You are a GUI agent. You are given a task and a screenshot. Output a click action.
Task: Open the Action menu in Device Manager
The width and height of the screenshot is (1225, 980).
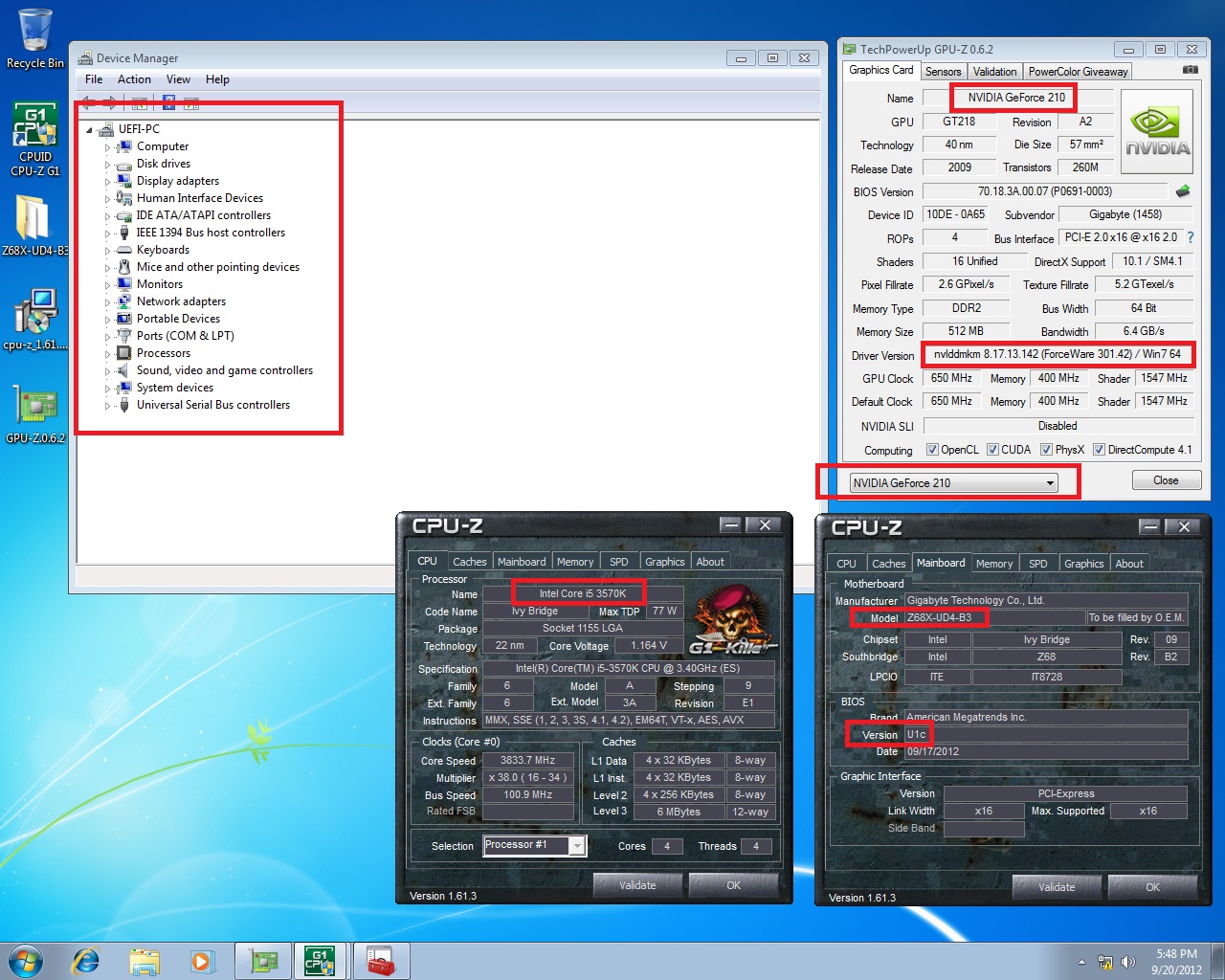pyautogui.click(x=134, y=79)
